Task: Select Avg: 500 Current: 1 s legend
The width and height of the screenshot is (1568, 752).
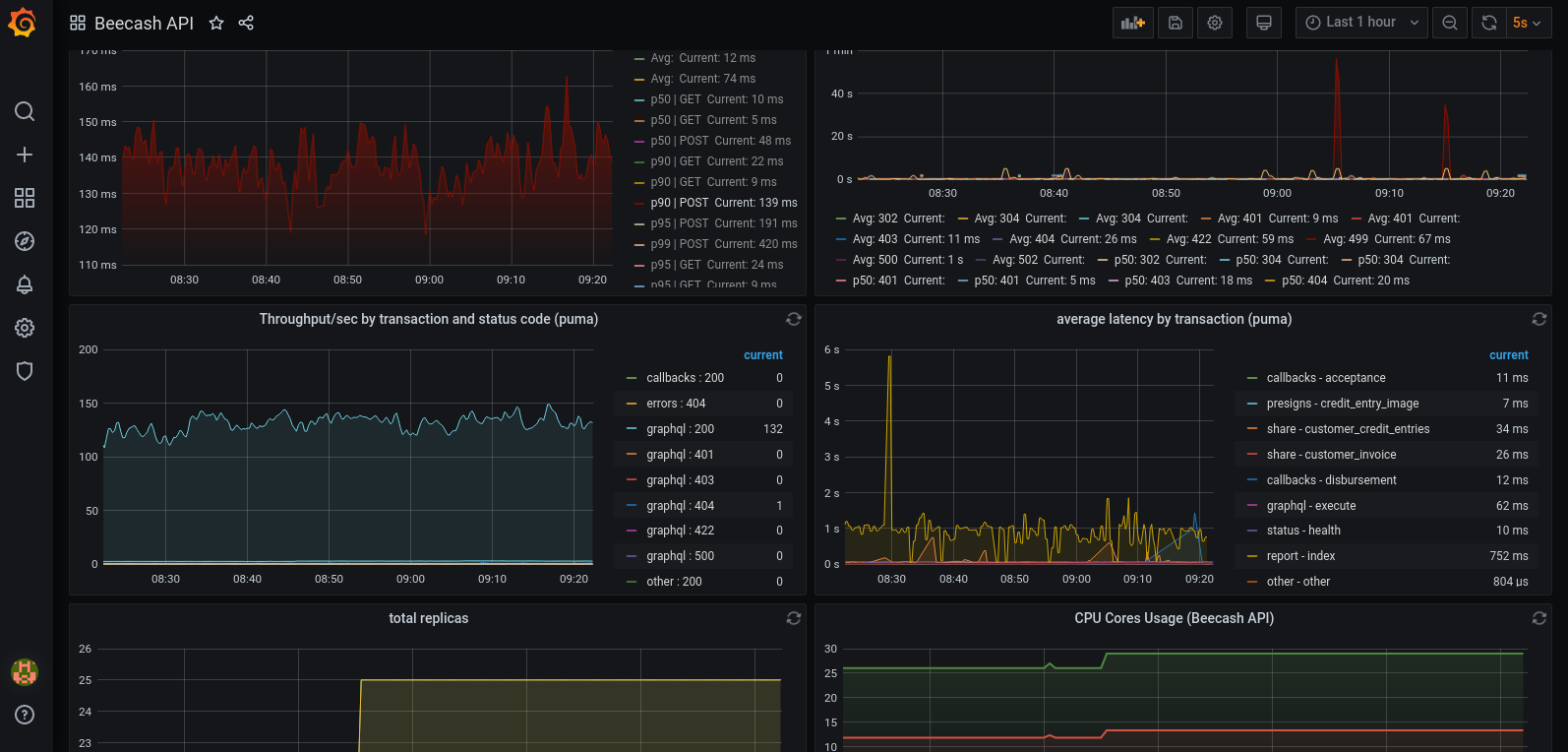Action: 908,260
